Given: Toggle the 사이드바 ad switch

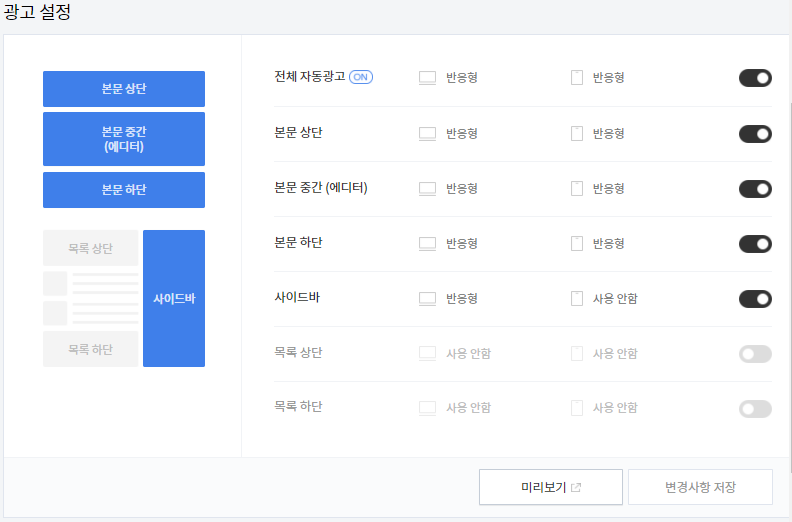Looking at the screenshot, I should pos(755,299).
